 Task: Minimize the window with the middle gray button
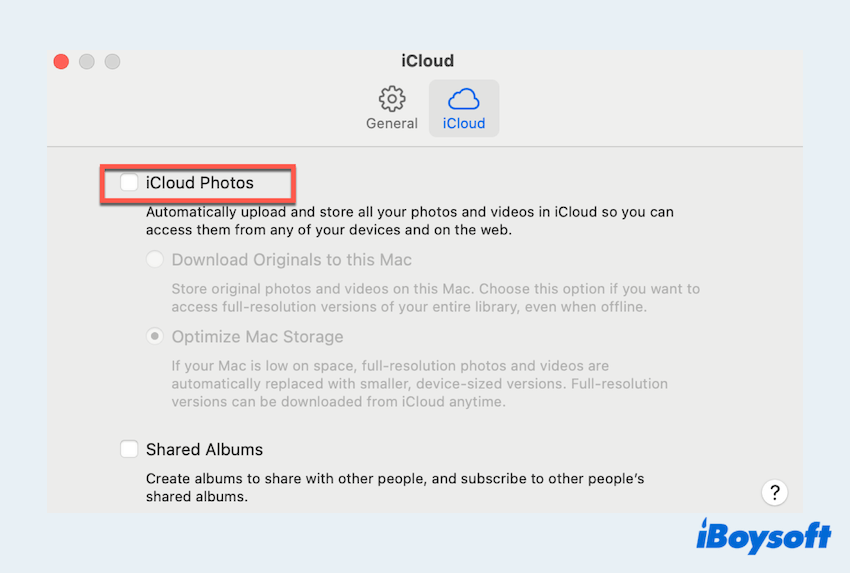click(x=87, y=61)
